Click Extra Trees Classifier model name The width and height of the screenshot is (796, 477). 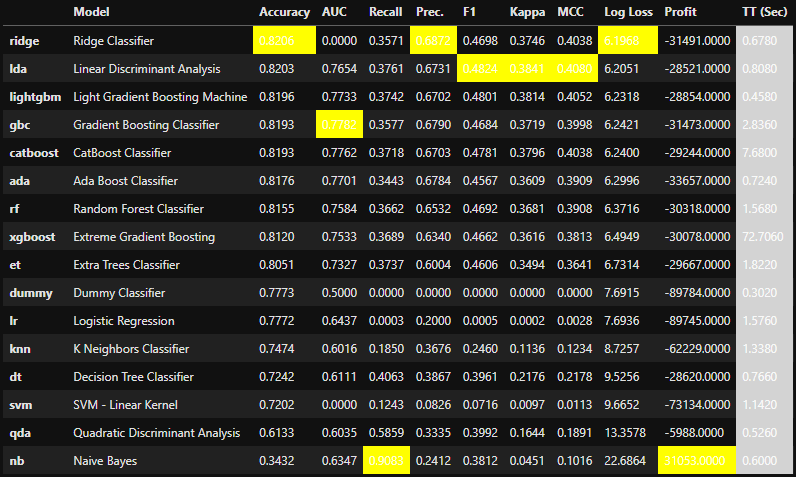tap(126, 265)
